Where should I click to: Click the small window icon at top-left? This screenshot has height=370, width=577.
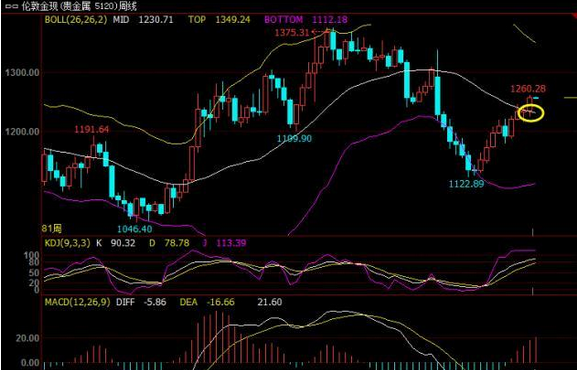click(11, 6)
